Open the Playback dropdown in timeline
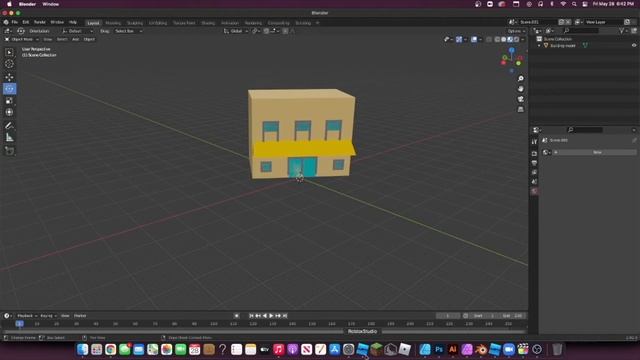 (27, 316)
